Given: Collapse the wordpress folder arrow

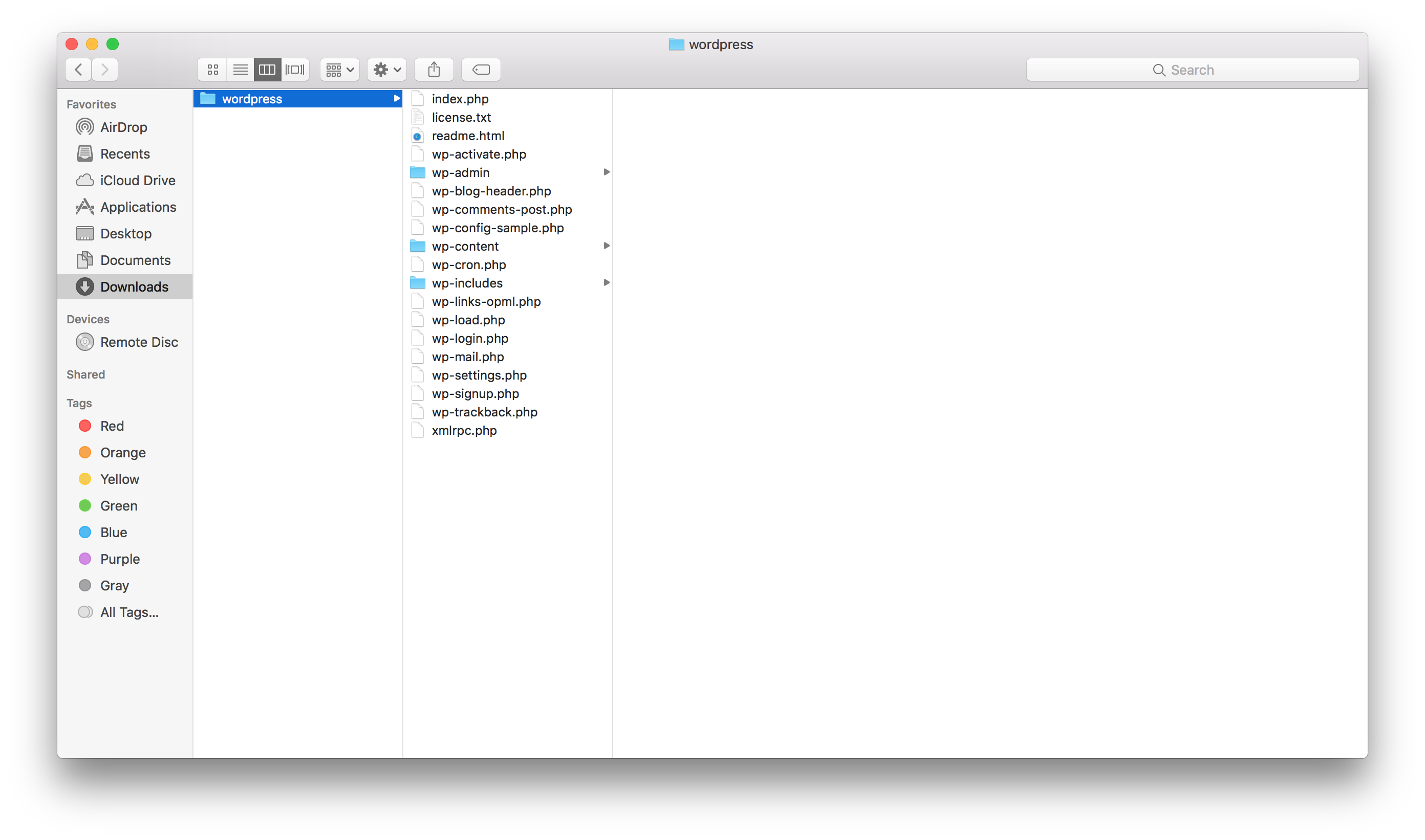Looking at the screenshot, I should (x=397, y=99).
